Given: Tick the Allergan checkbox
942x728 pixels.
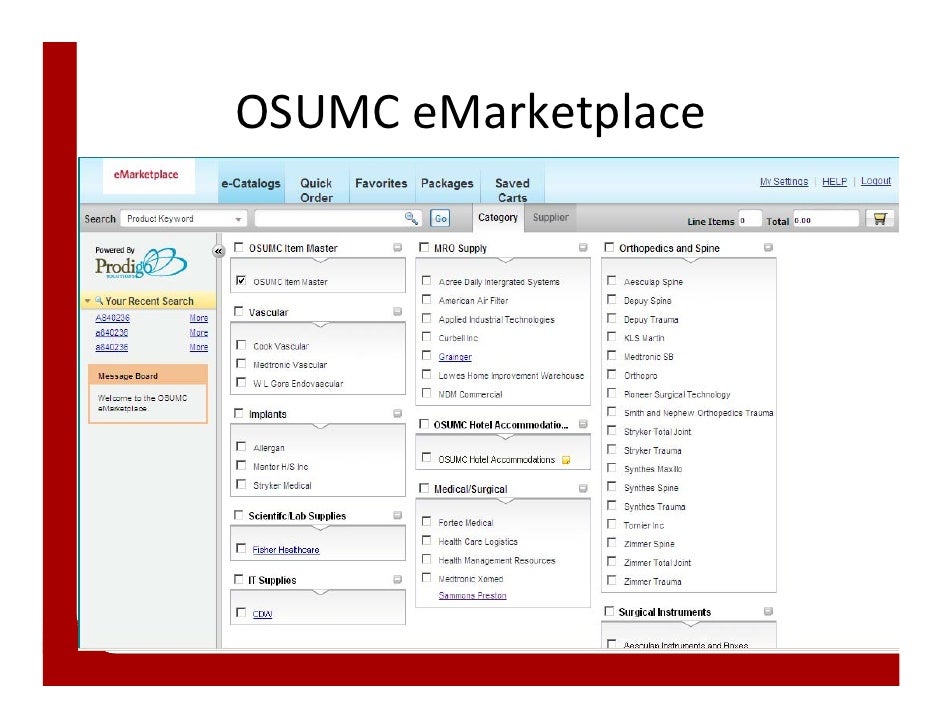Looking at the screenshot, I should coord(241,446).
